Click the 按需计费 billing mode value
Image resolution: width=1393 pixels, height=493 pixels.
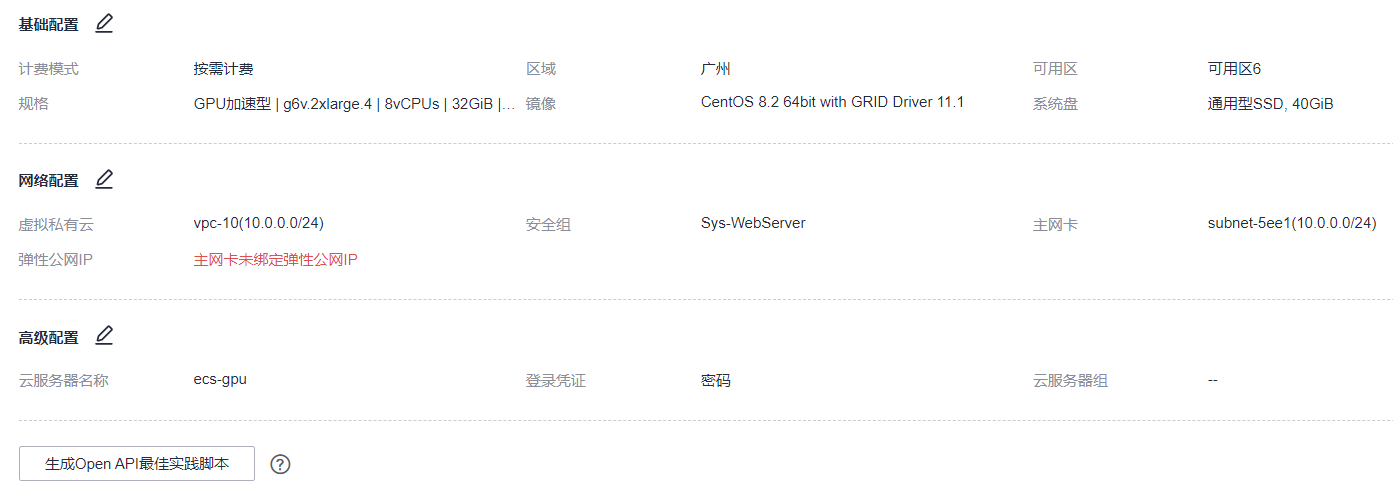(x=224, y=69)
